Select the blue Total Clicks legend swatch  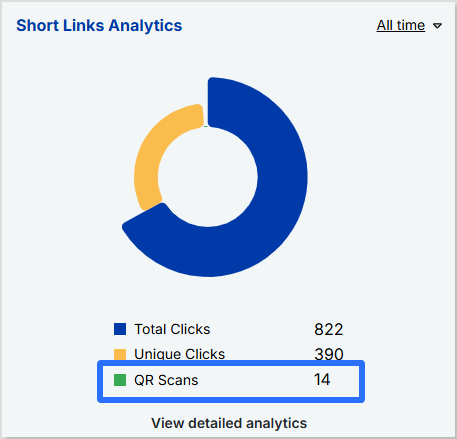(120, 329)
